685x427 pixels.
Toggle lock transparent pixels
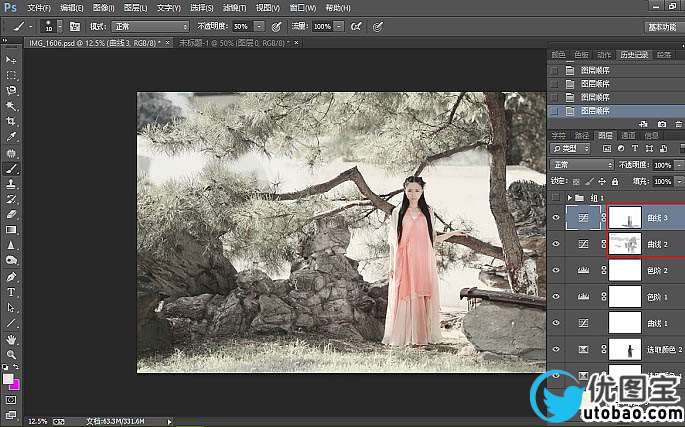point(577,181)
